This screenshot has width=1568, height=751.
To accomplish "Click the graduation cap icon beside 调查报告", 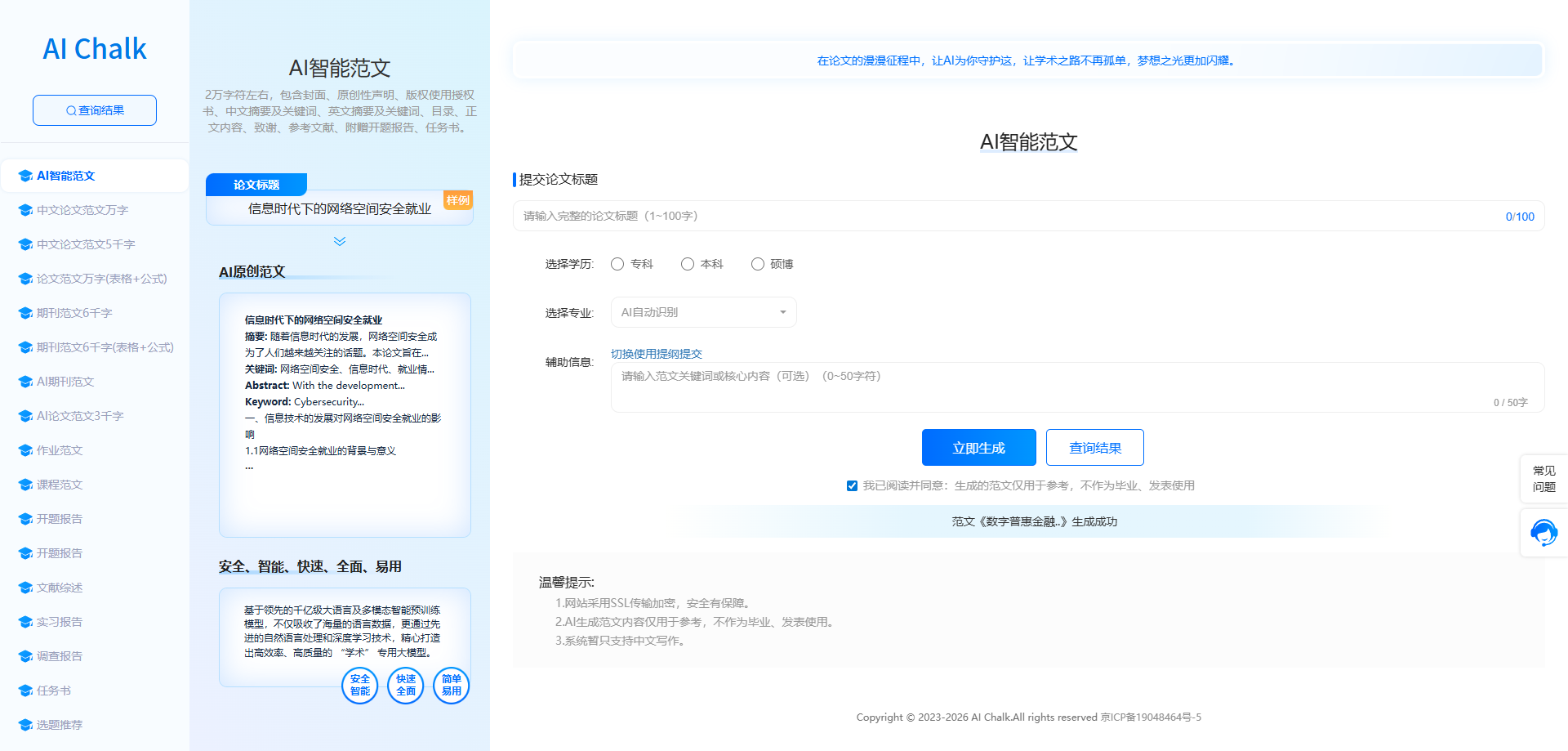I will [25, 656].
